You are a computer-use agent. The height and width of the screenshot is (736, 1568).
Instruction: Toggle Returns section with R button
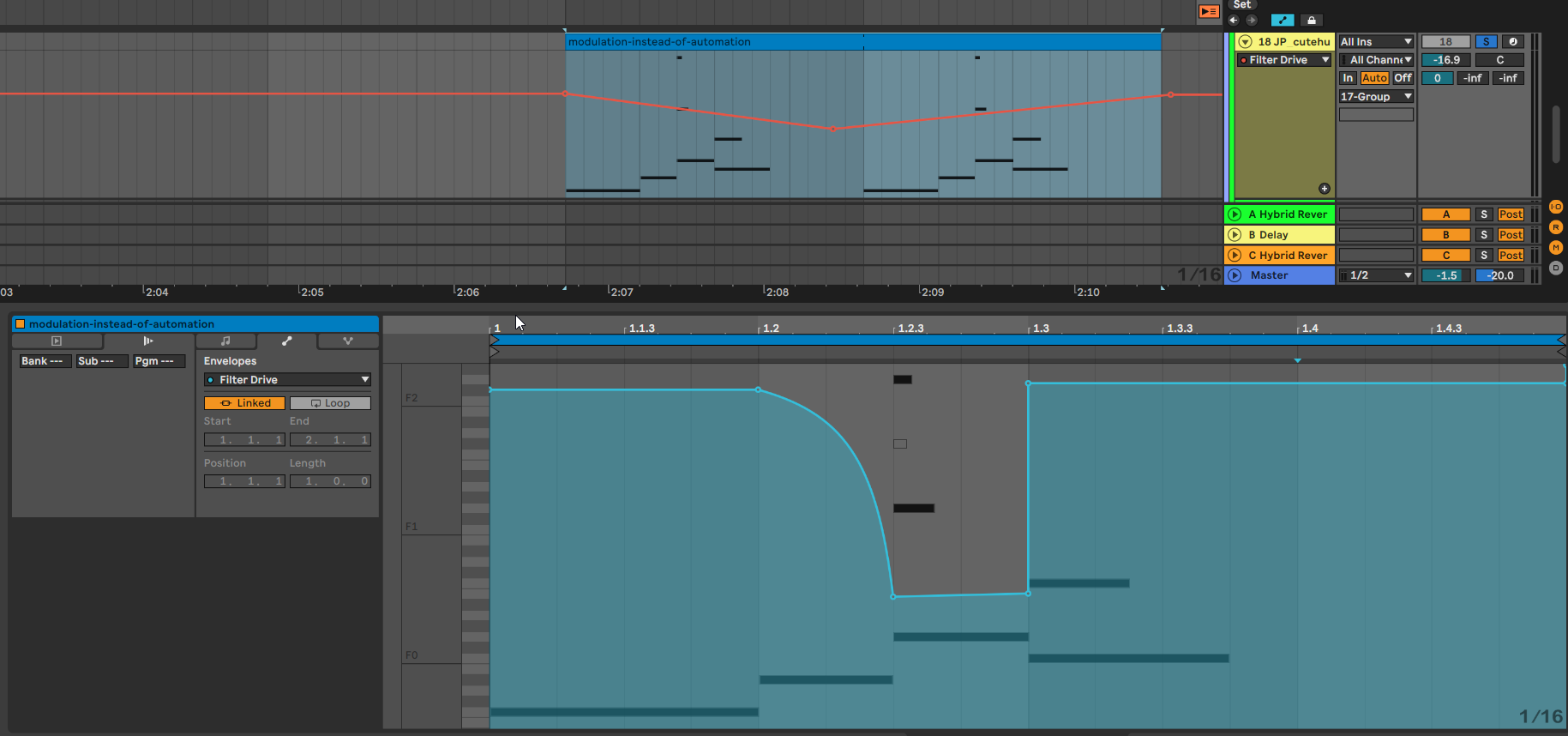[x=1556, y=227]
